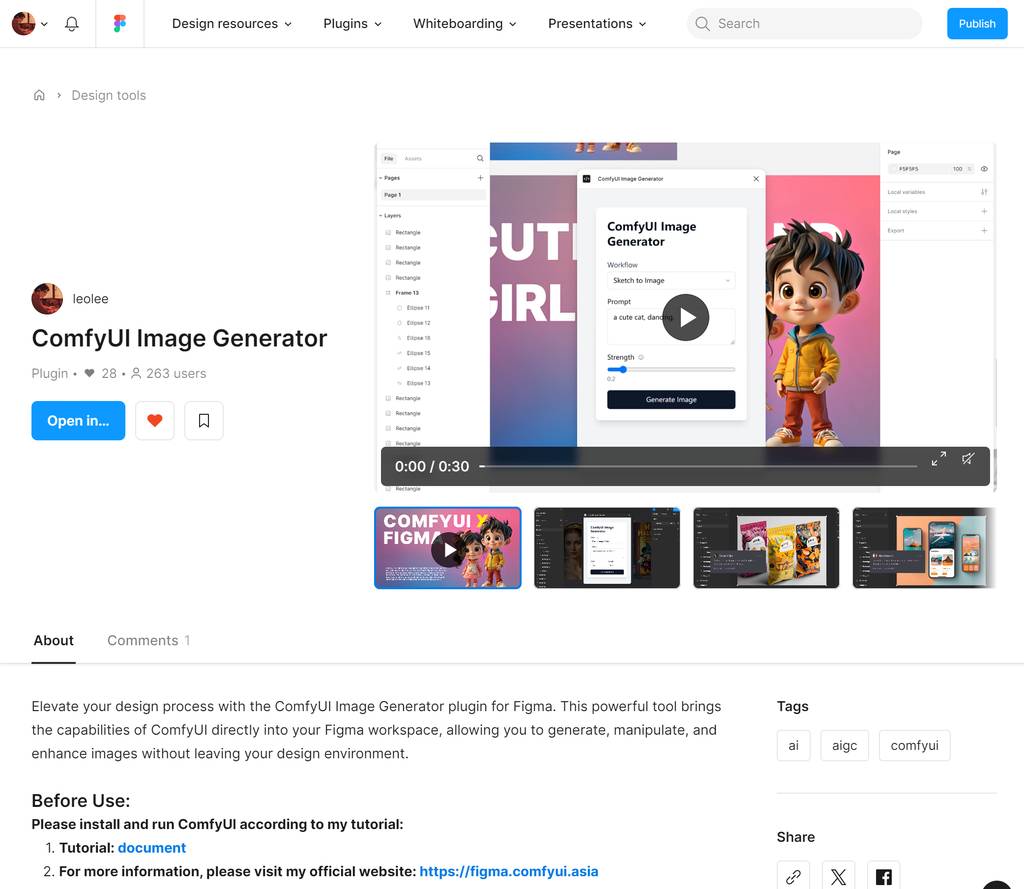1024x889 pixels.
Task: Play the main preview video
Action: coord(686,317)
